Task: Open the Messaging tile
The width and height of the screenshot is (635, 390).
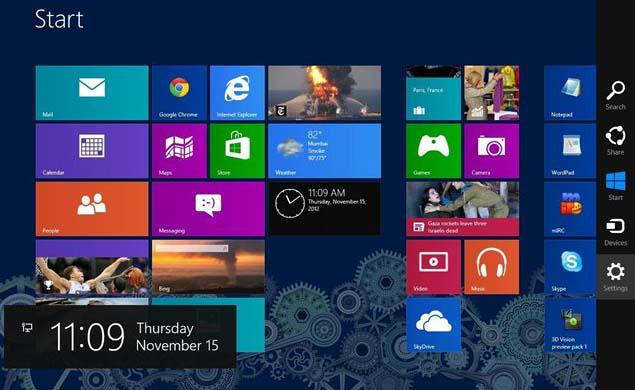Action: point(208,209)
